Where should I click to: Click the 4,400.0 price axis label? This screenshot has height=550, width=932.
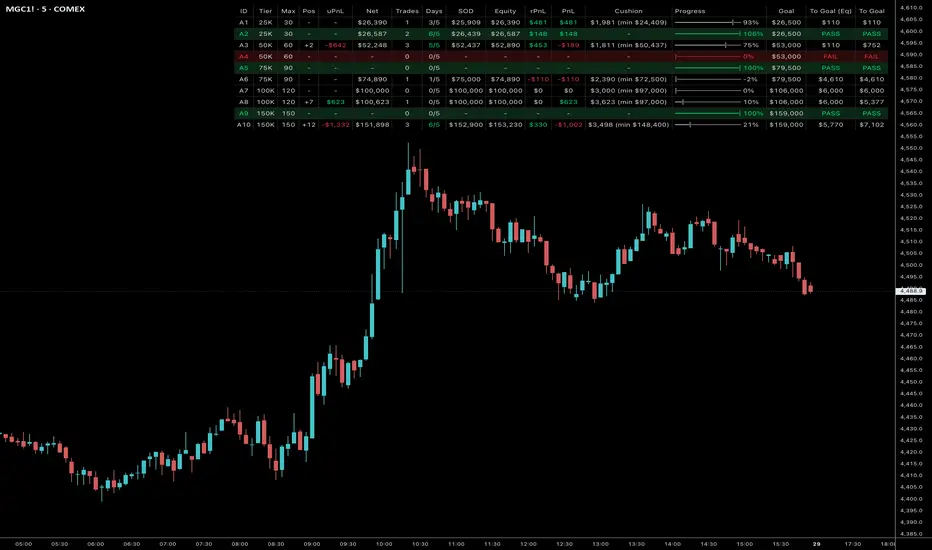pos(911,499)
